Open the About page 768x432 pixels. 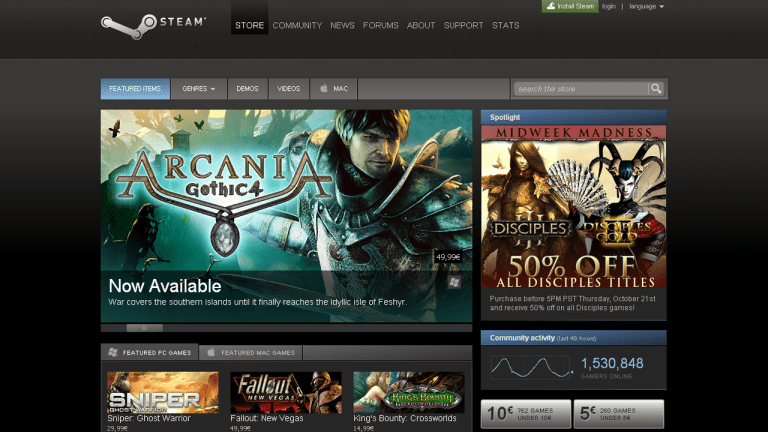click(421, 25)
